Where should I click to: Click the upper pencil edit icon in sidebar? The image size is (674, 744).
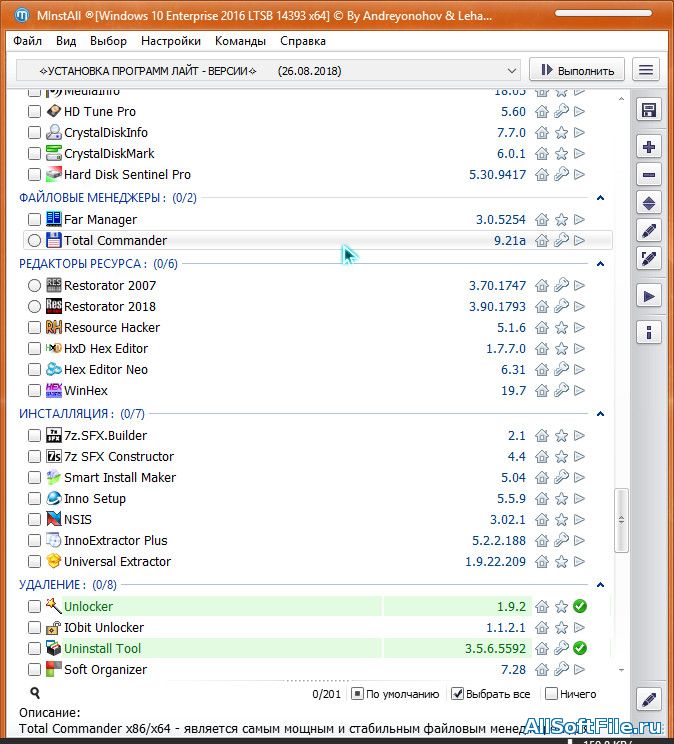(x=648, y=231)
